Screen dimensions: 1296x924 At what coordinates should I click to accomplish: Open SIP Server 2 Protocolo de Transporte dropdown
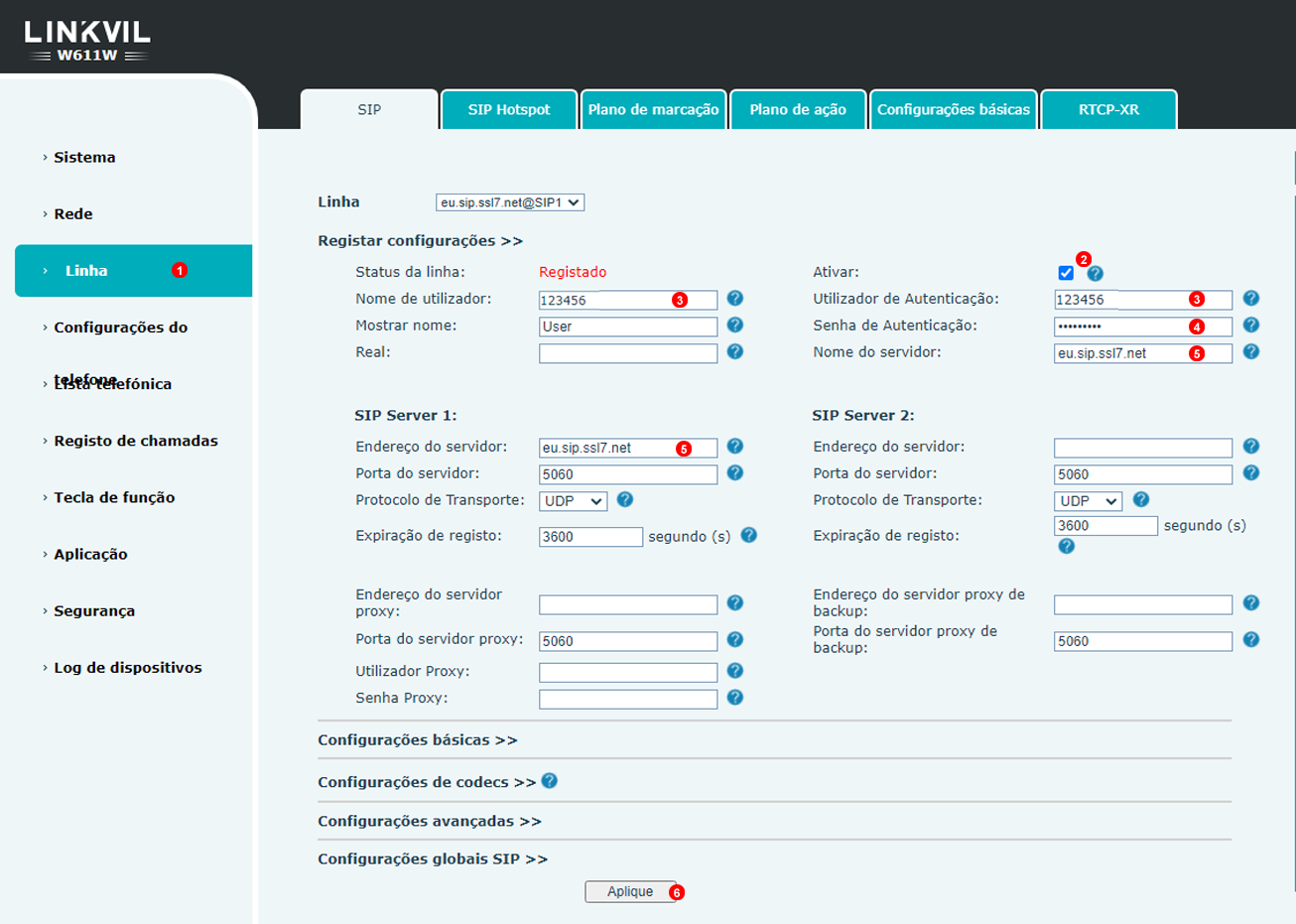point(1088,501)
